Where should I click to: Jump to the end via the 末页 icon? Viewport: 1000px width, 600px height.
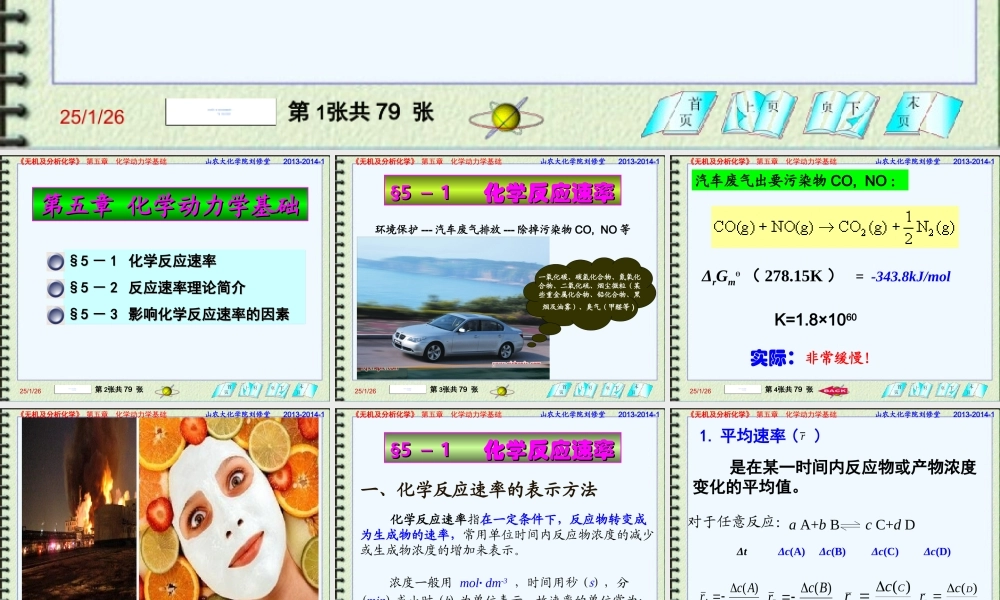pyautogui.click(x=923, y=112)
